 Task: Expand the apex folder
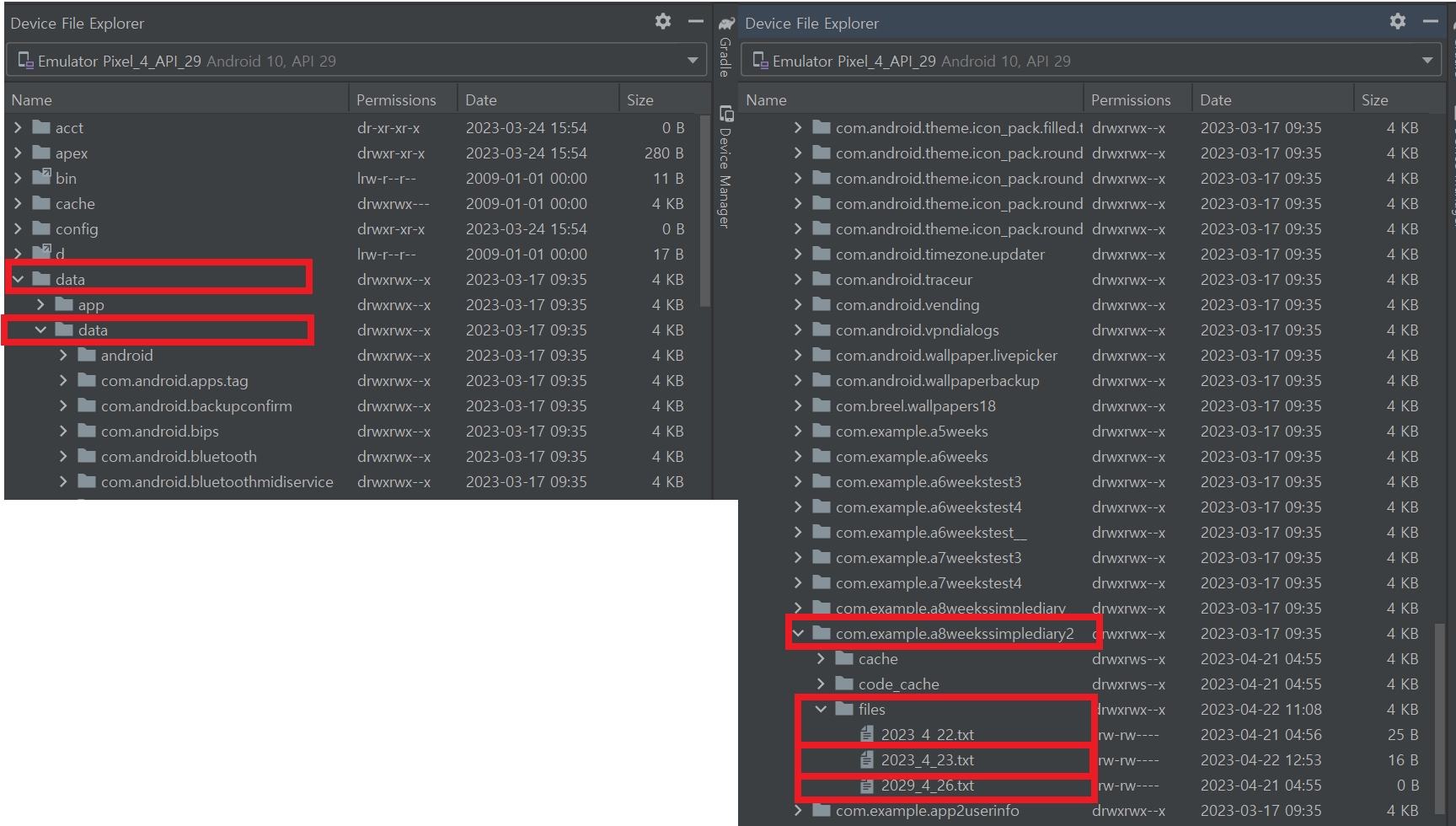[x=18, y=153]
